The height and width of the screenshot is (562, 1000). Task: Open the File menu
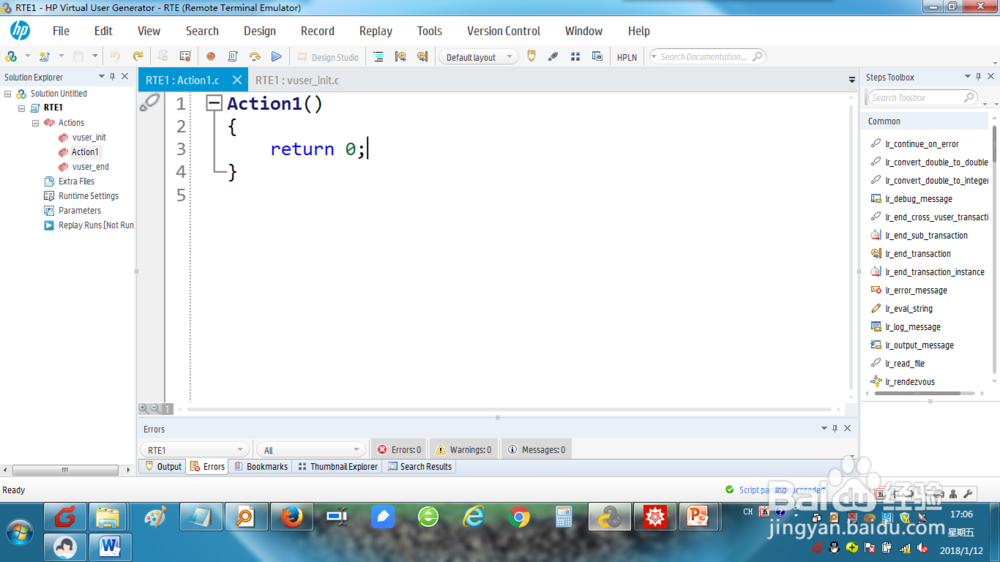point(61,31)
